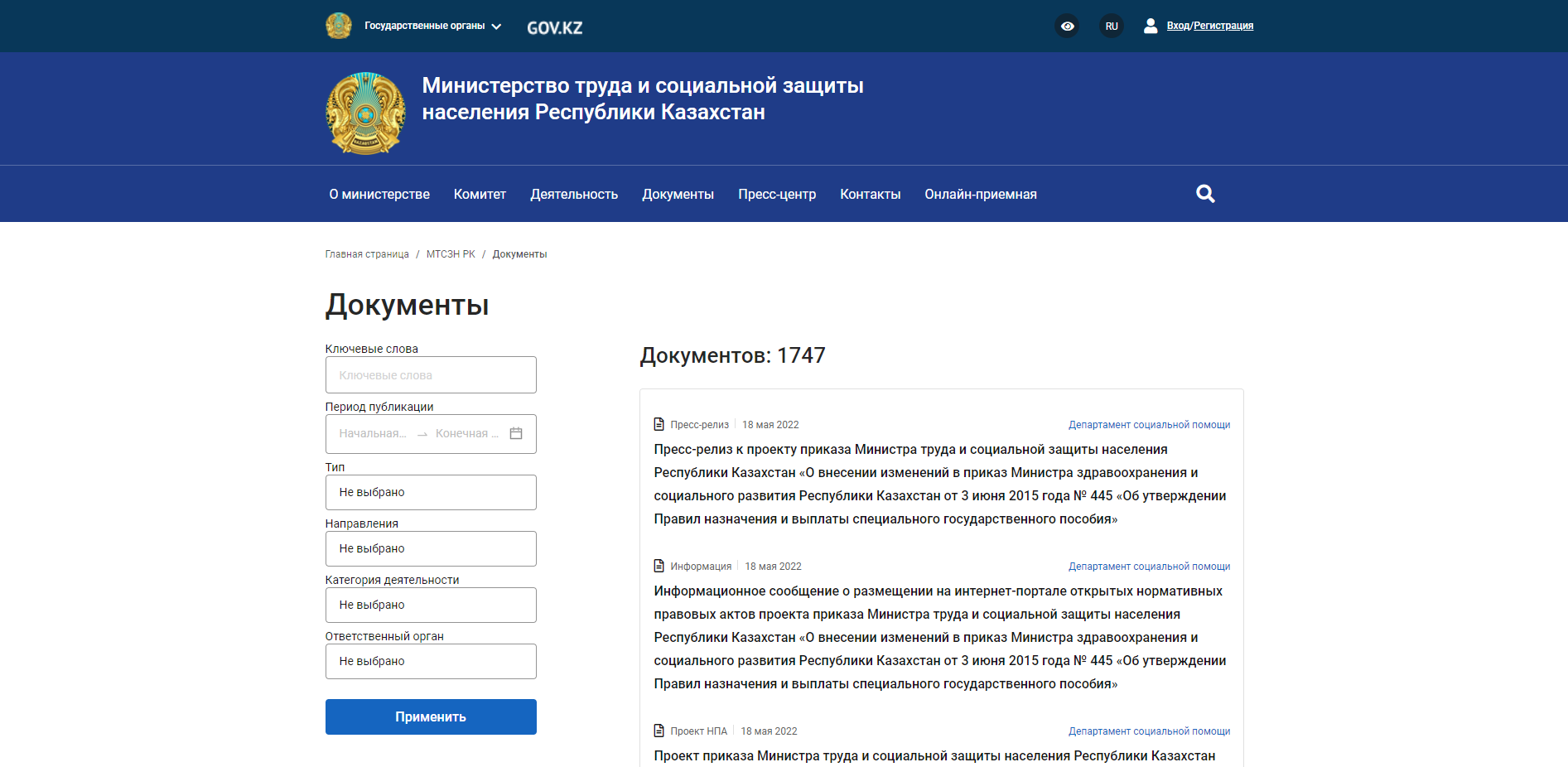Viewport: 1568px width, 767px height.
Task: Open the calendar icon in publication period
Action: (x=515, y=433)
